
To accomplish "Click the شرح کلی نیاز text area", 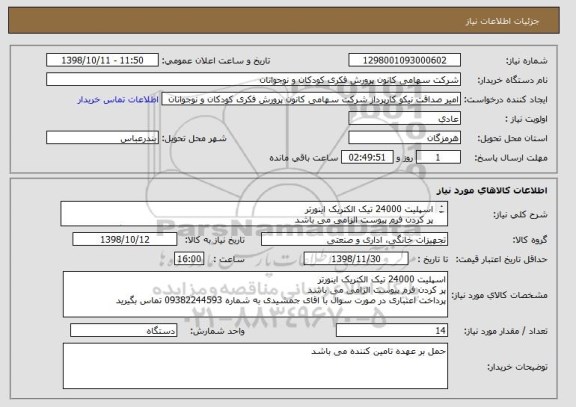I will pyautogui.click(x=254, y=213).
